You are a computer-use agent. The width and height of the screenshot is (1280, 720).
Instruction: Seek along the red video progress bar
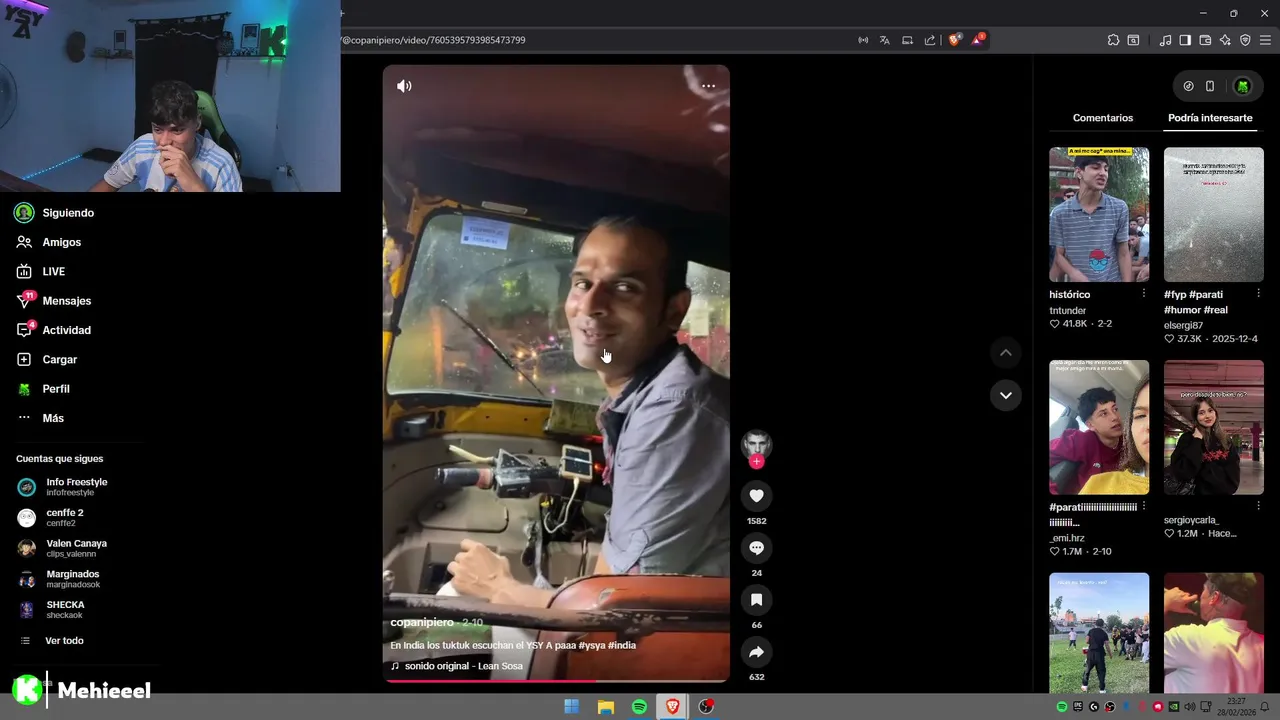[556, 681]
